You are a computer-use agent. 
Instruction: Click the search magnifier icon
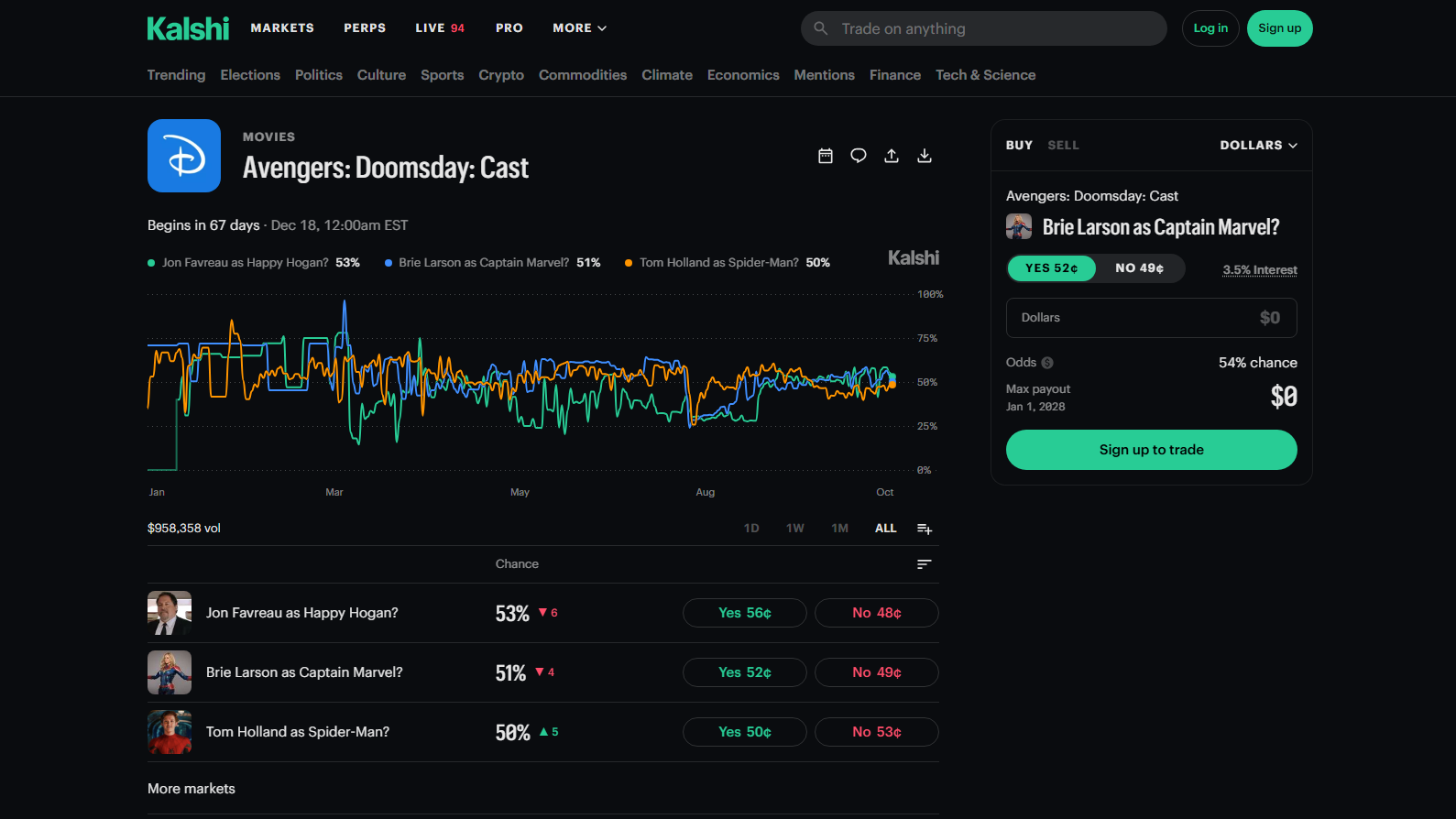[821, 28]
